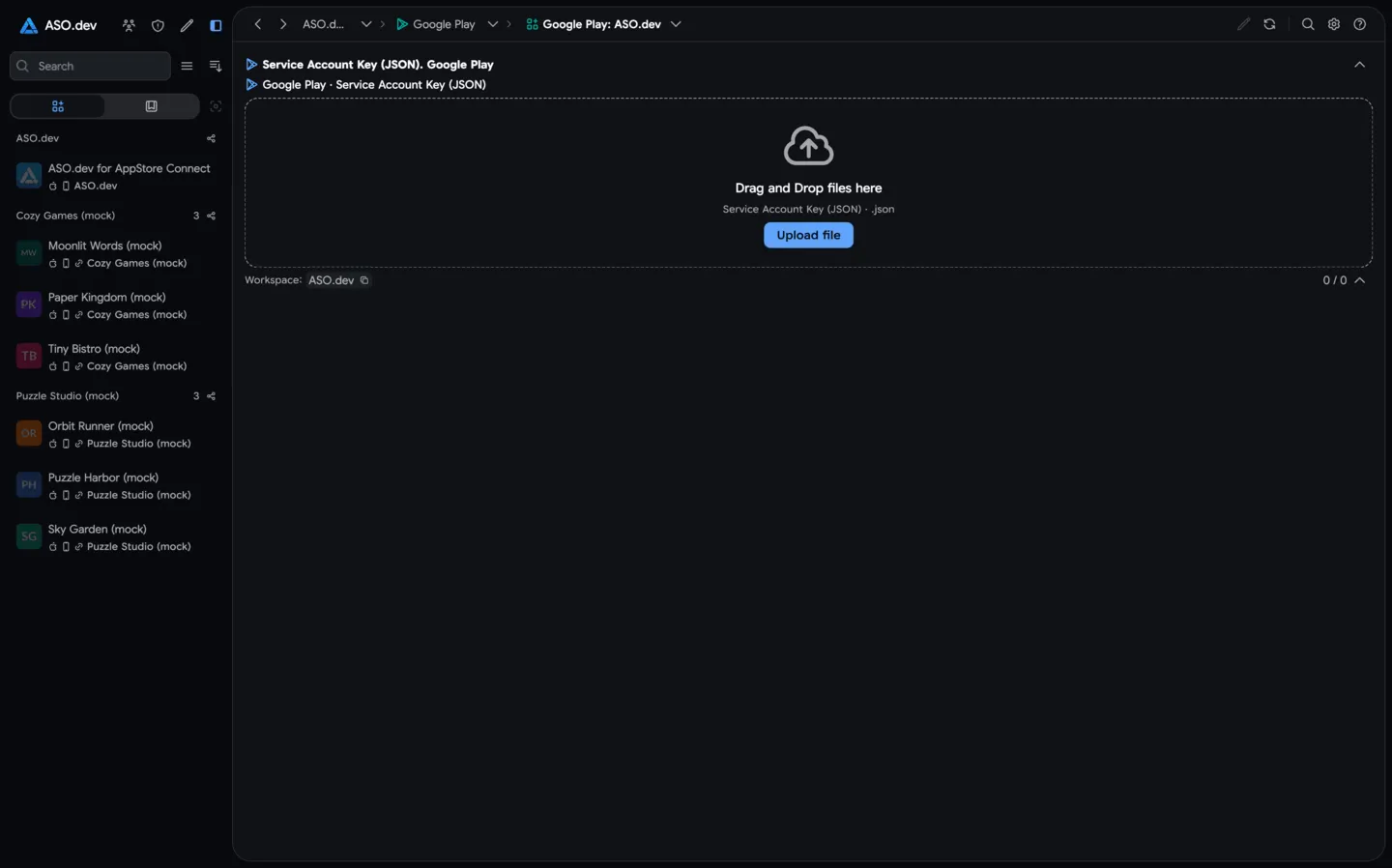Select Moonlit Words (mock) app
The width and height of the screenshot is (1392, 868).
pos(116,253)
